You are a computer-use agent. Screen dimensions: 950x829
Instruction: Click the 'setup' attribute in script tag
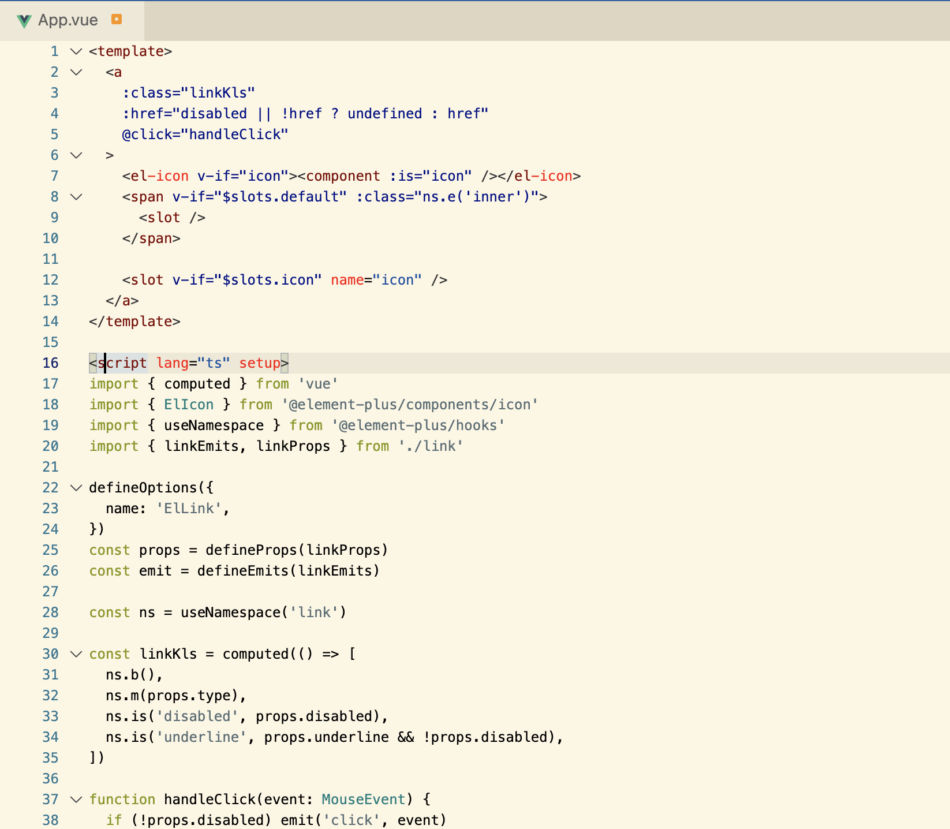pyautogui.click(x=260, y=363)
